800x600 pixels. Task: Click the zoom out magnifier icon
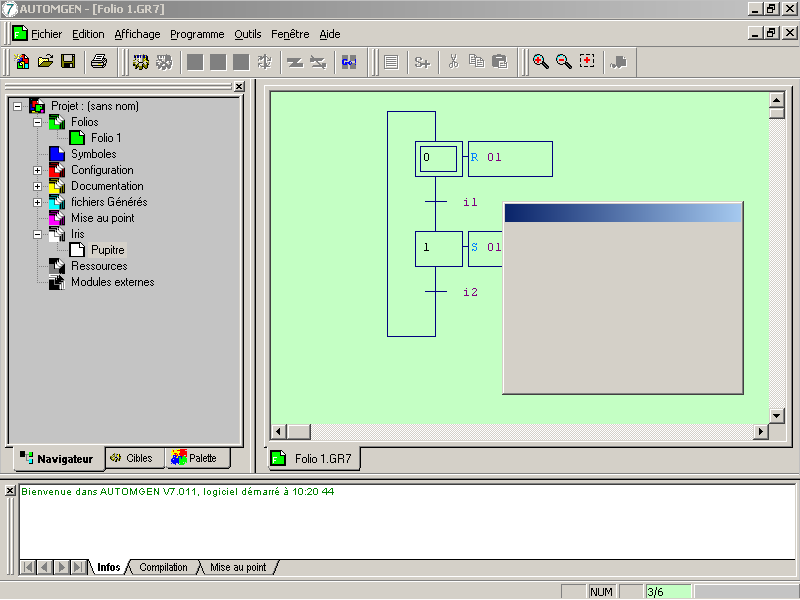coord(563,62)
